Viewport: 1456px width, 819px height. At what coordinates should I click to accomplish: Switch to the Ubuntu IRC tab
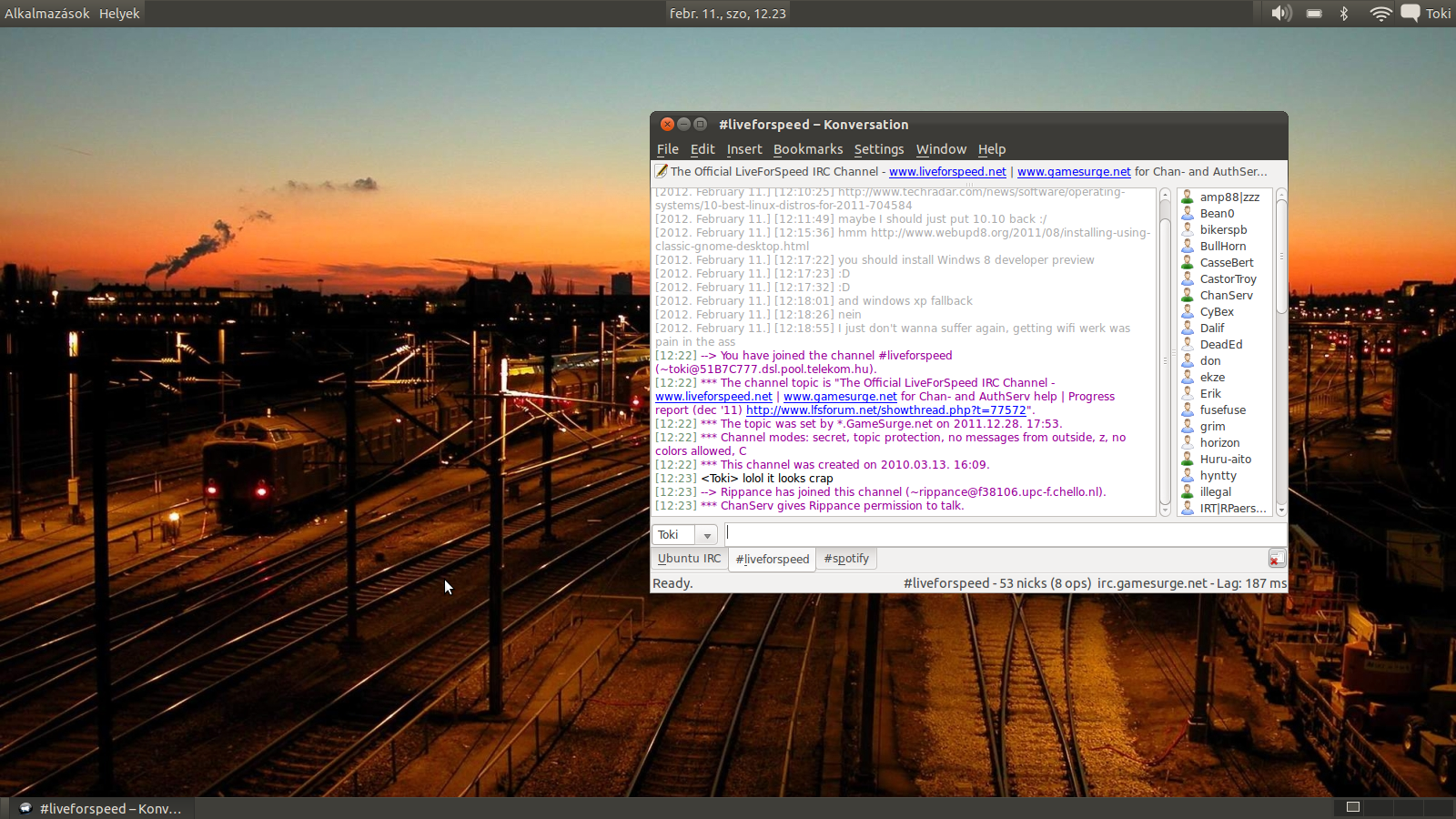point(689,559)
